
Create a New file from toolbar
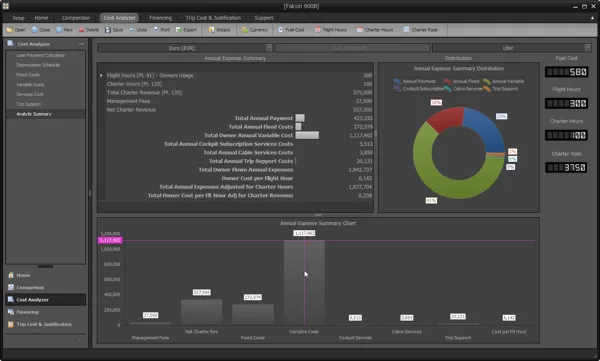[x=64, y=30]
